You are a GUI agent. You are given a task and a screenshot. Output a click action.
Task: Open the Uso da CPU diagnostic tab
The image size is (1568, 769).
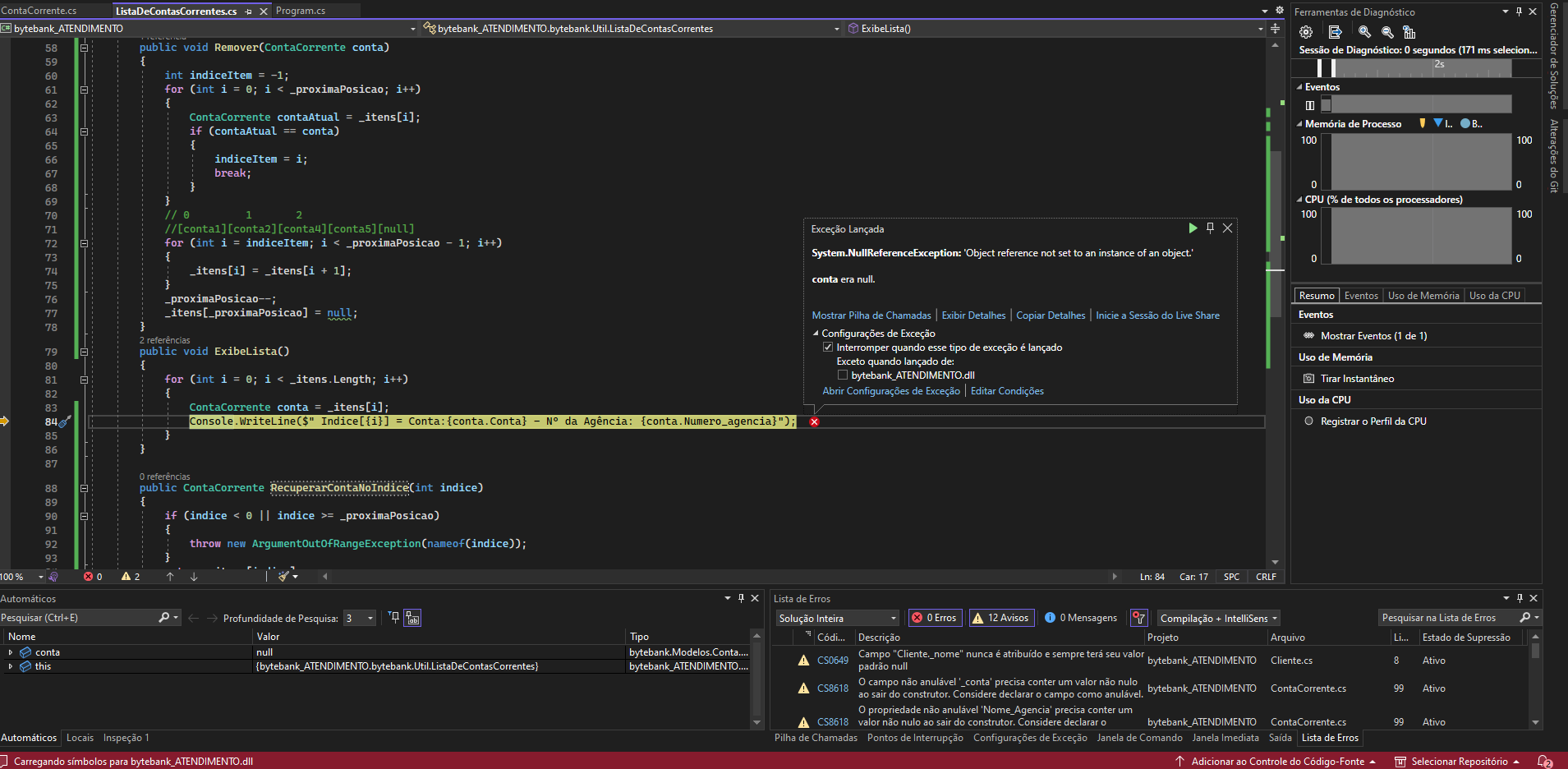coord(1495,296)
